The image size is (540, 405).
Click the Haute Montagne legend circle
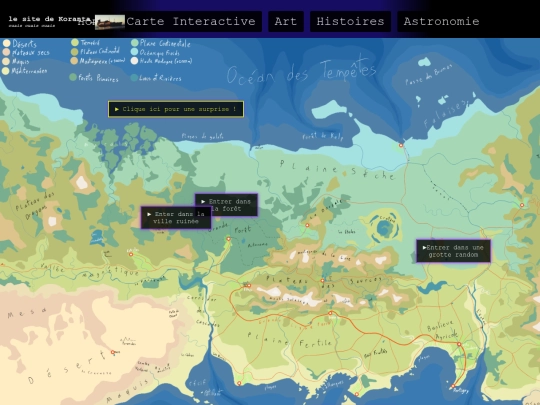coord(134,61)
